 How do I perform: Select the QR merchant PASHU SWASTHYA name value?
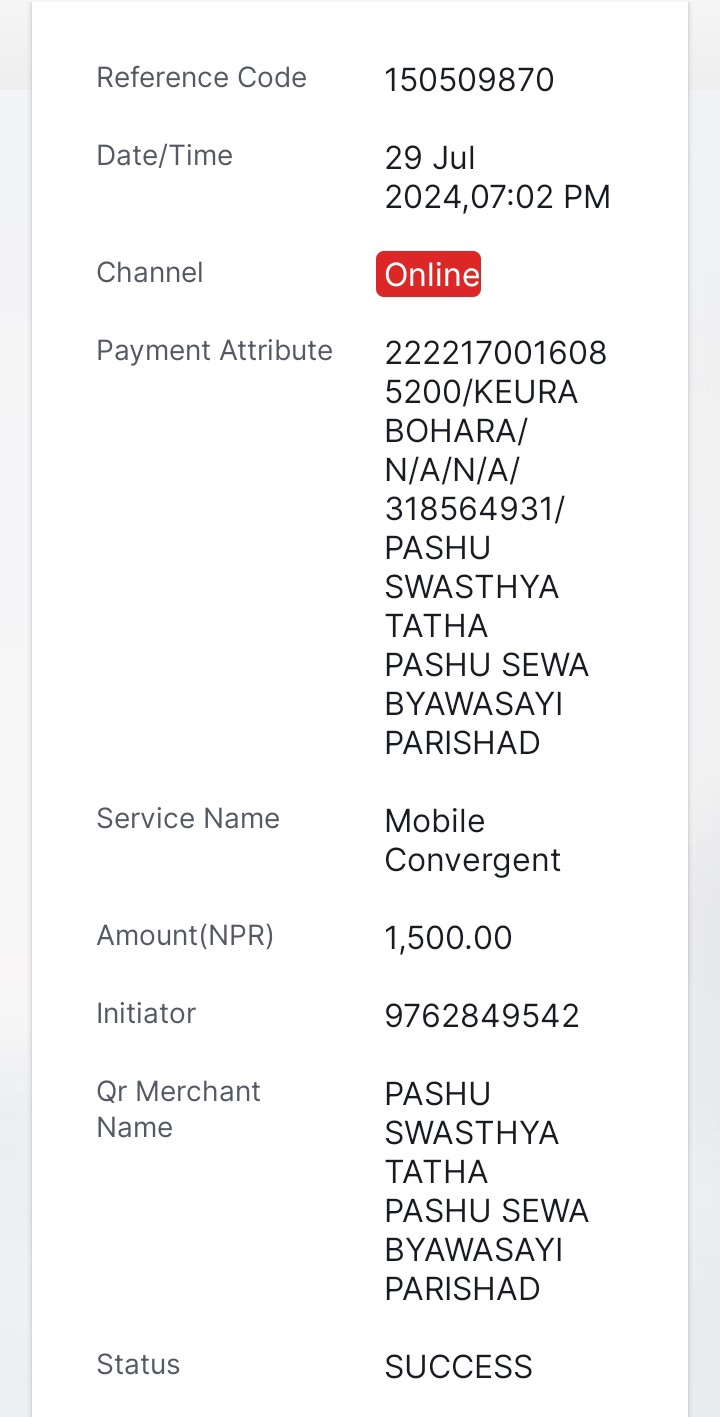486,1191
